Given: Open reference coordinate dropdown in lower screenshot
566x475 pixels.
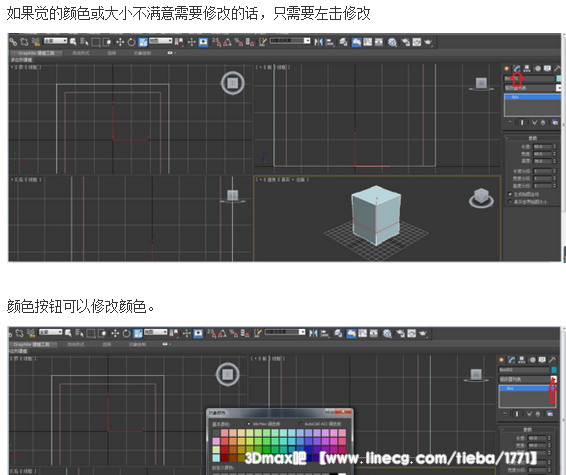Looking at the screenshot, I should click(156, 332).
